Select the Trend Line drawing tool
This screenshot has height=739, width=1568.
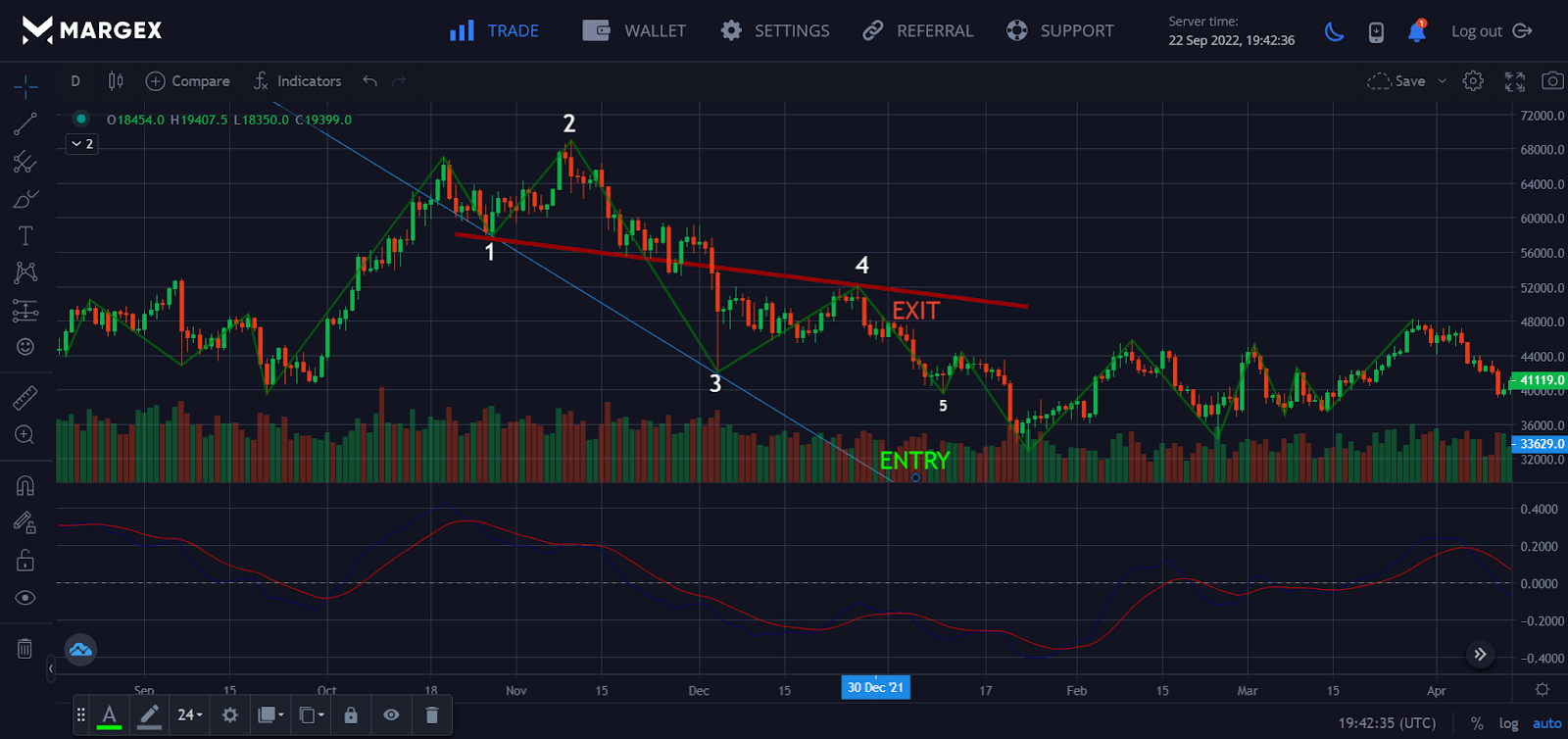click(25, 124)
